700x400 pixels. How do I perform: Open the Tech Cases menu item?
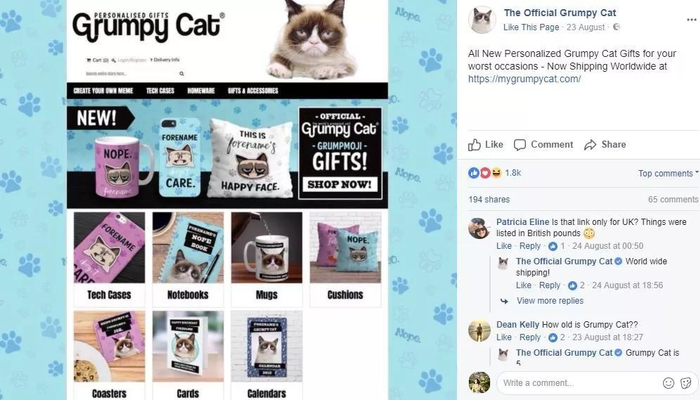[160, 91]
